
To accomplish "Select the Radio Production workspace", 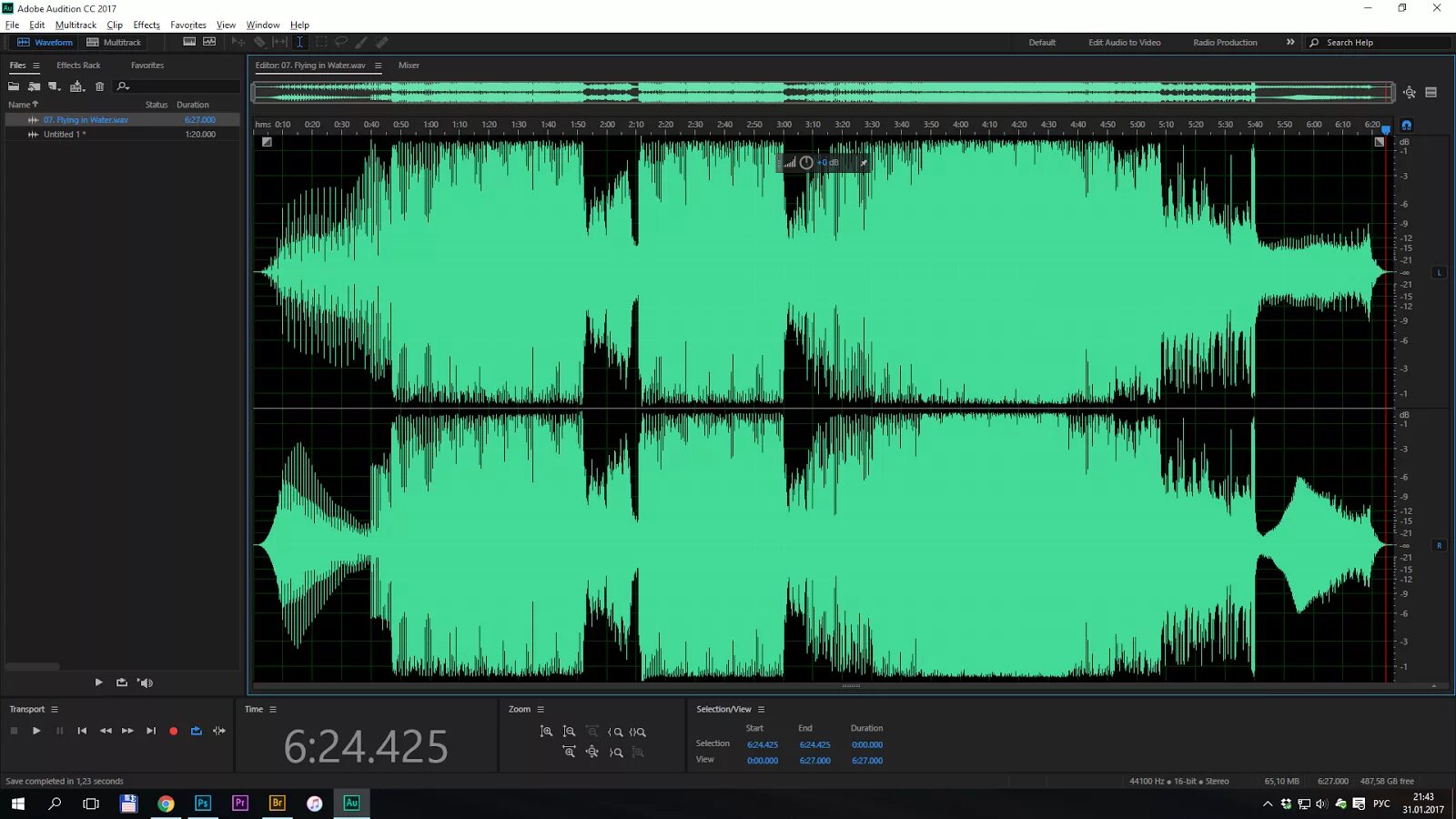I will click(x=1224, y=42).
